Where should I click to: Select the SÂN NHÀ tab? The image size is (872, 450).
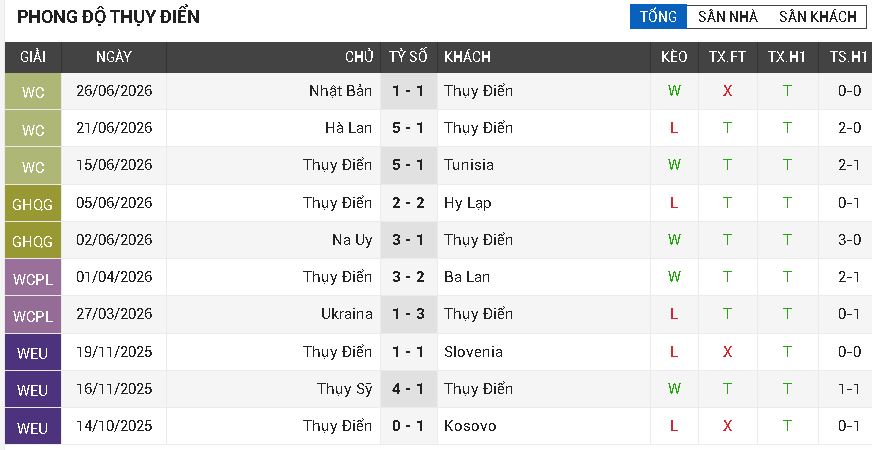pos(728,17)
